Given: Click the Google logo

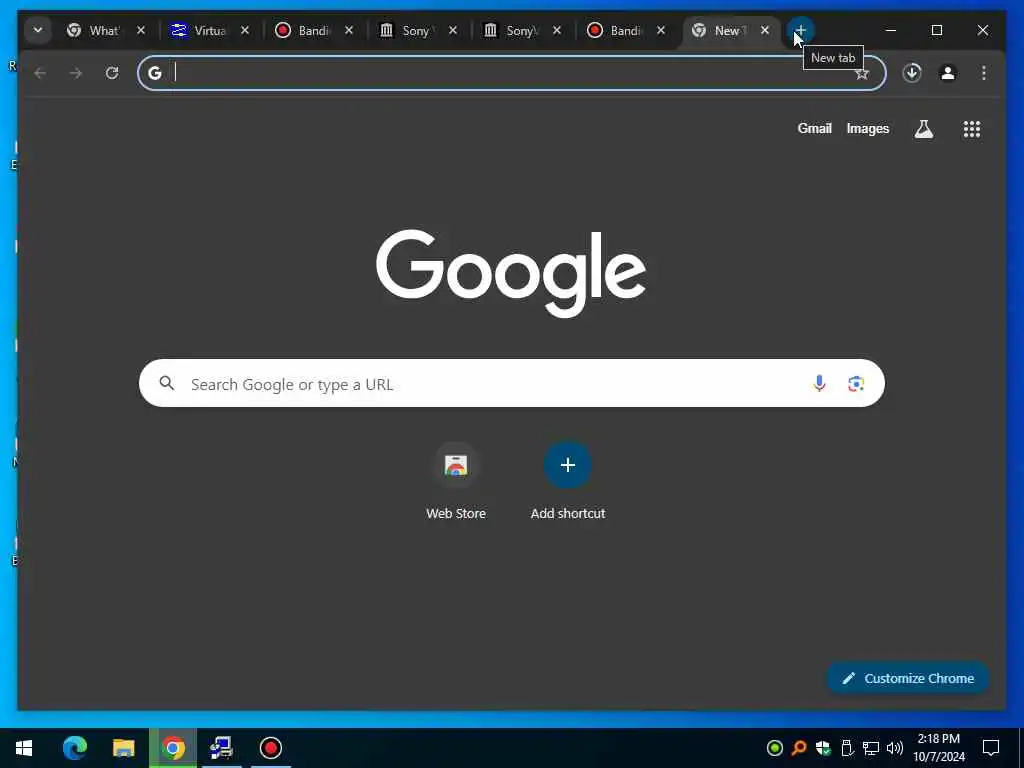Looking at the screenshot, I should pos(511,273).
